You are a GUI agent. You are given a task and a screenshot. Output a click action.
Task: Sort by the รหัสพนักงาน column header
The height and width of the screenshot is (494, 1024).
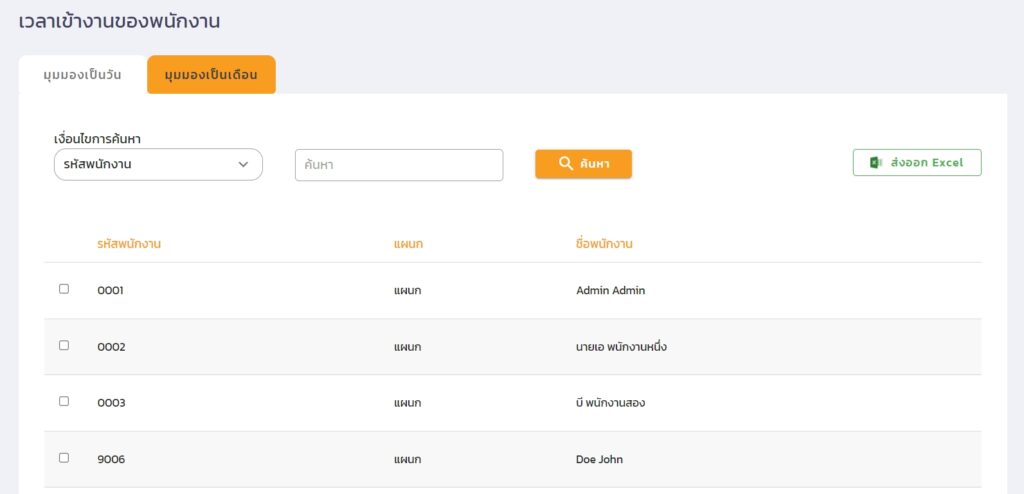pyautogui.click(x=129, y=244)
